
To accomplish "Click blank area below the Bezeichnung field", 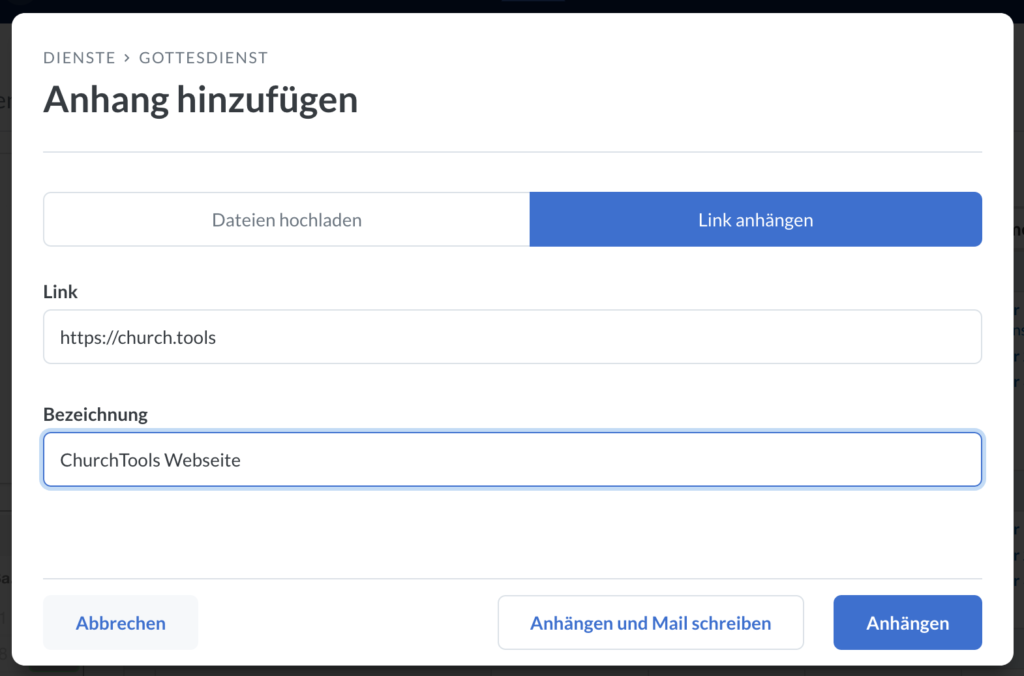I will tap(513, 532).
